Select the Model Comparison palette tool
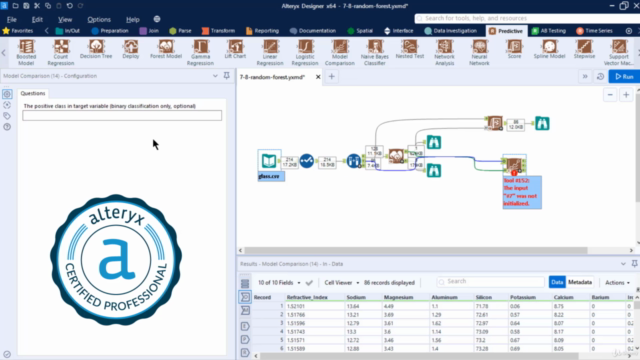The height and width of the screenshot is (360, 640). tap(340, 52)
